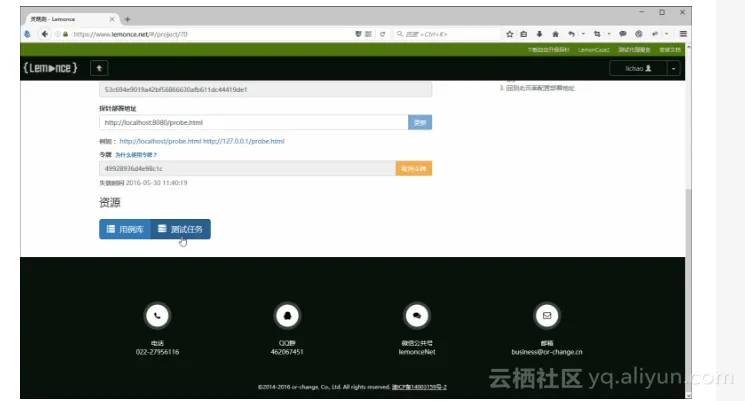Open the 用例库 case library button
This screenshot has width=745, height=401.
[x=125, y=229]
